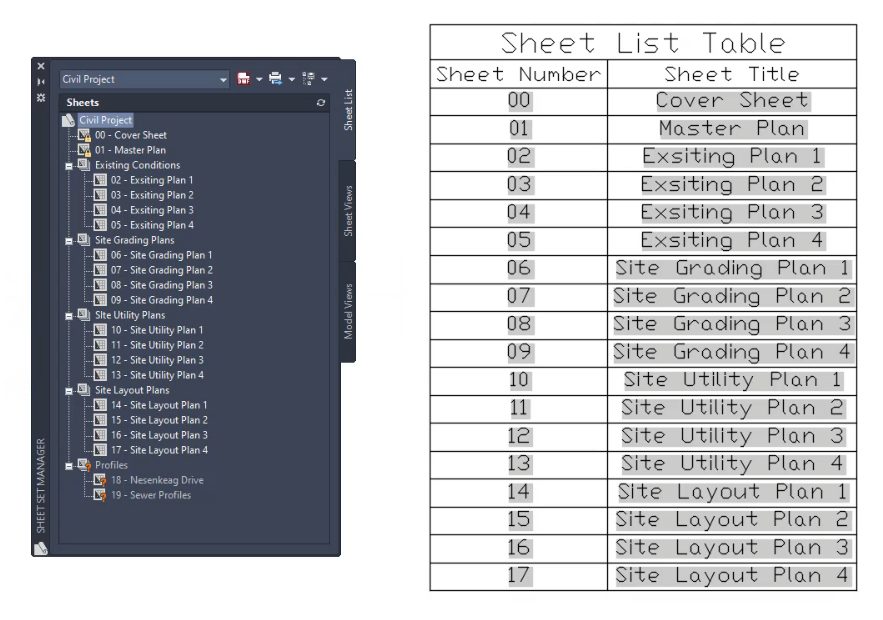Click table cell with sheet number 17
Screen dimensions: 883x620
(x=519, y=576)
